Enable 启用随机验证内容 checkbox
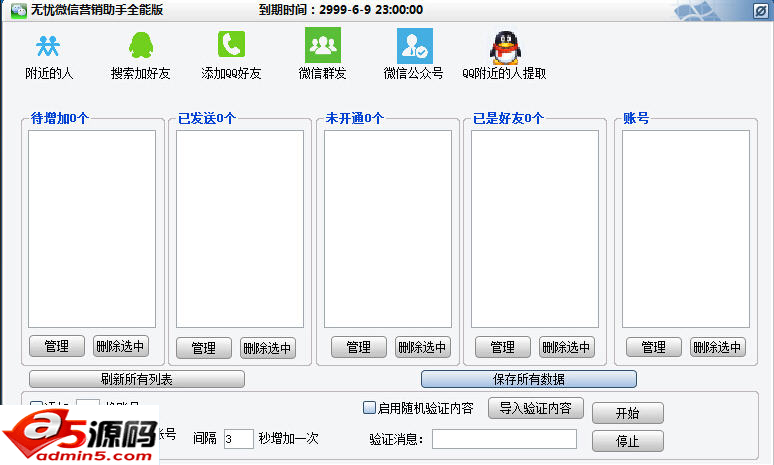Viewport: 774px width, 465px height. (x=369, y=408)
